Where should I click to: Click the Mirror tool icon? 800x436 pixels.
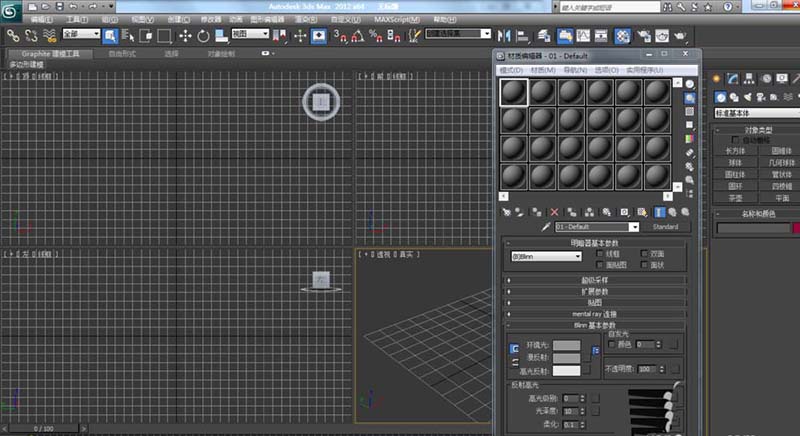tap(504, 36)
